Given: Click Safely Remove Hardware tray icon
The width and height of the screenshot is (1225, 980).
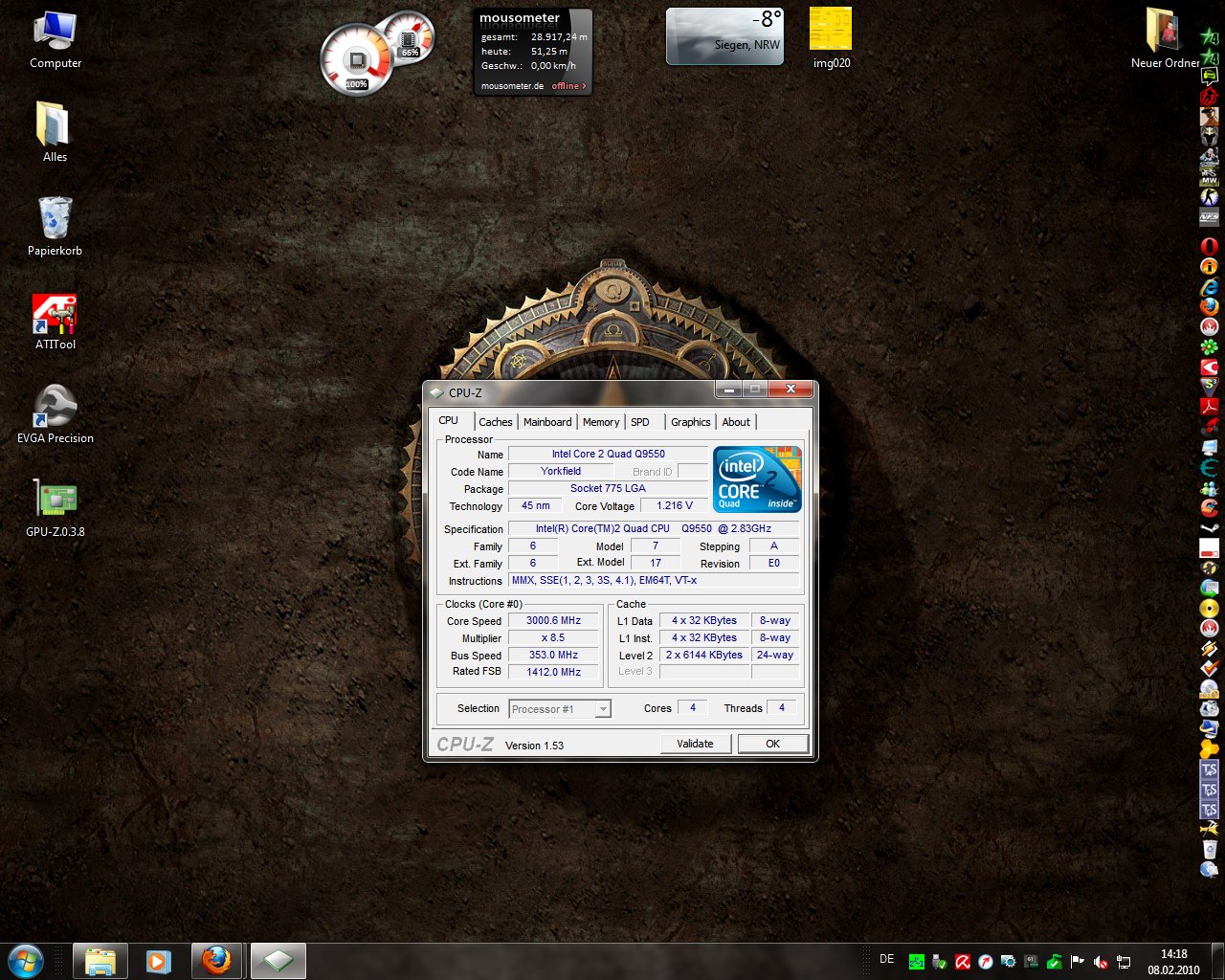Looking at the screenshot, I should (x=940, y=961).
